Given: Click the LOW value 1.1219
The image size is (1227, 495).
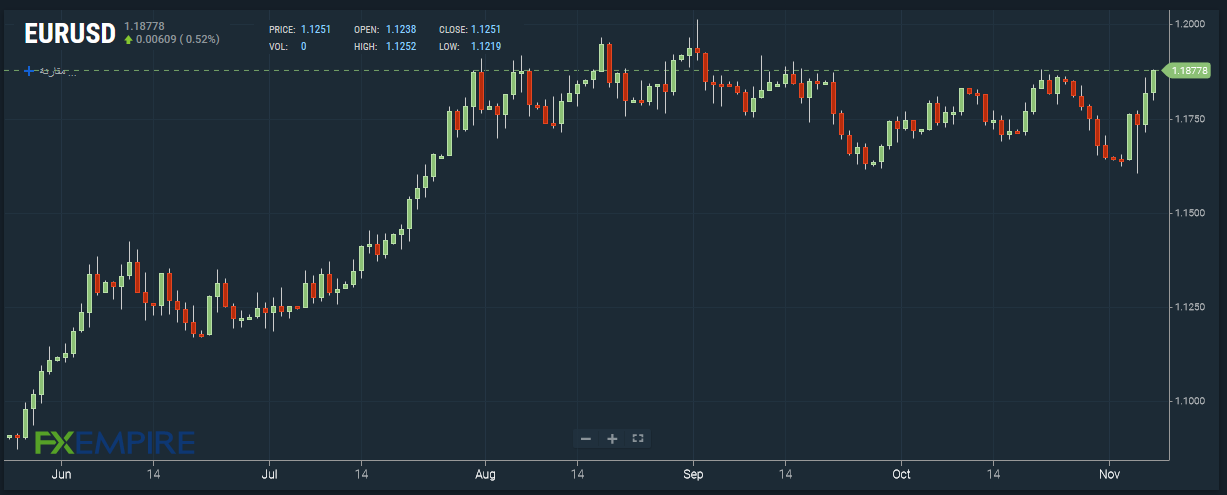Looking at the screenshot, I should [x=485, y=46].
